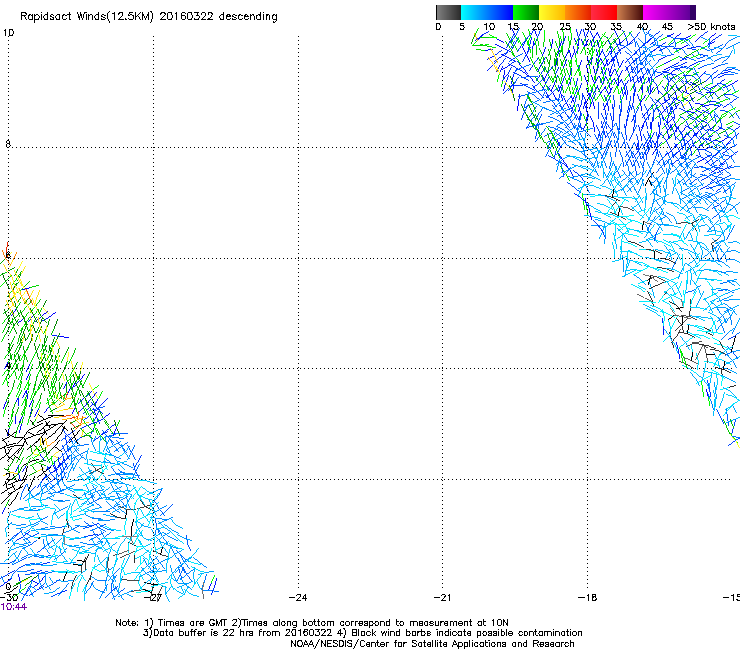740x650 pixels.
Task: Click the magenta 40-45 knots color segment
Action: pos(656,12)
